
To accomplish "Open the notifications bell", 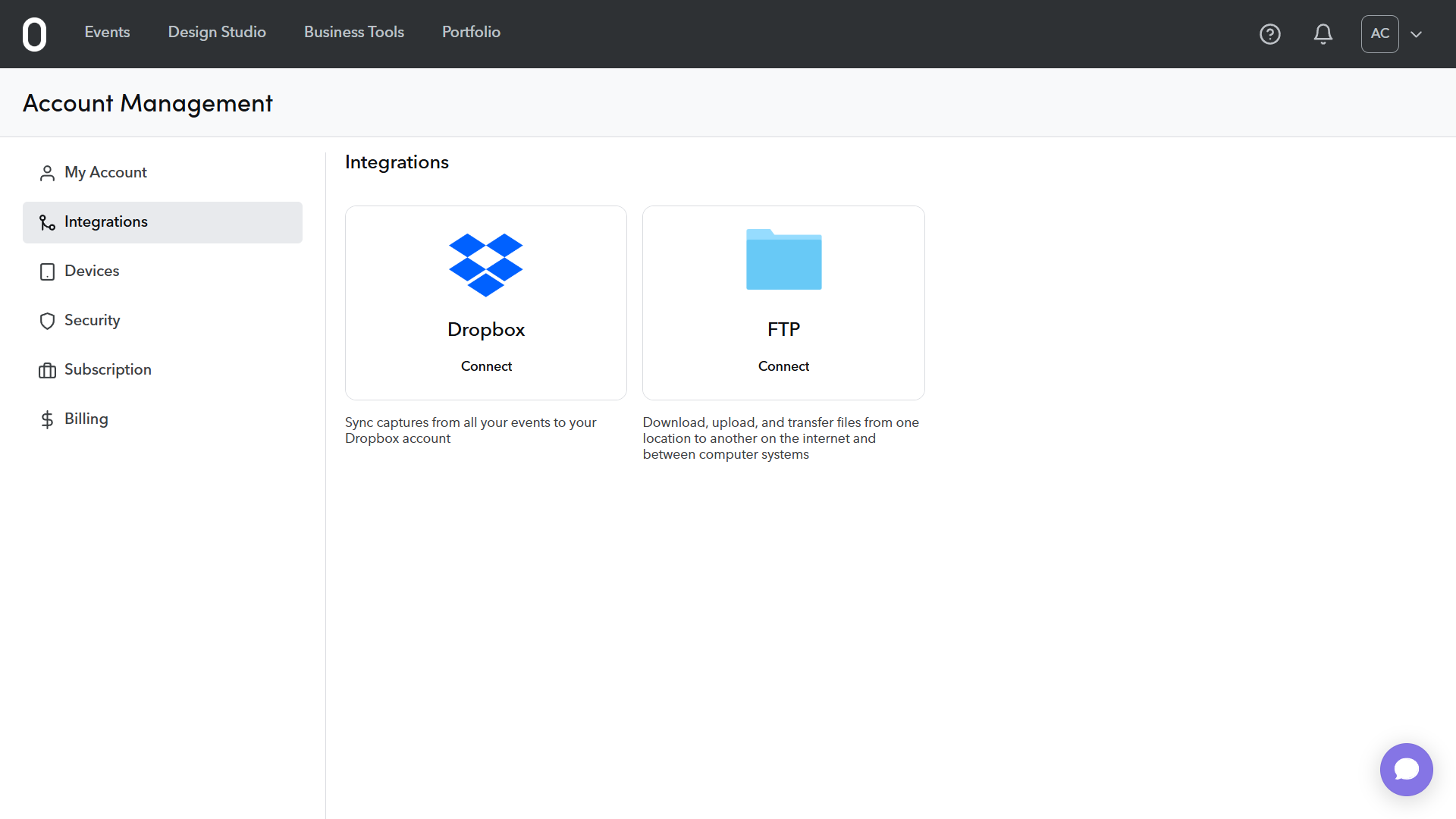I will [1323, 34].
